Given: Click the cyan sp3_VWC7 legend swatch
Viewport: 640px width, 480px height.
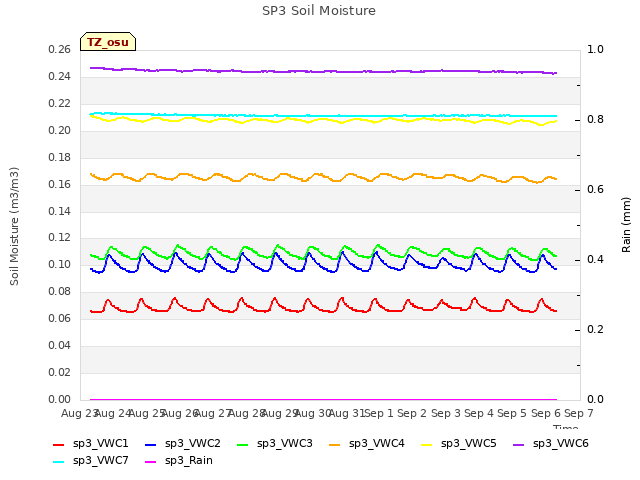Looking at the screenshot, I should (59, 462).
